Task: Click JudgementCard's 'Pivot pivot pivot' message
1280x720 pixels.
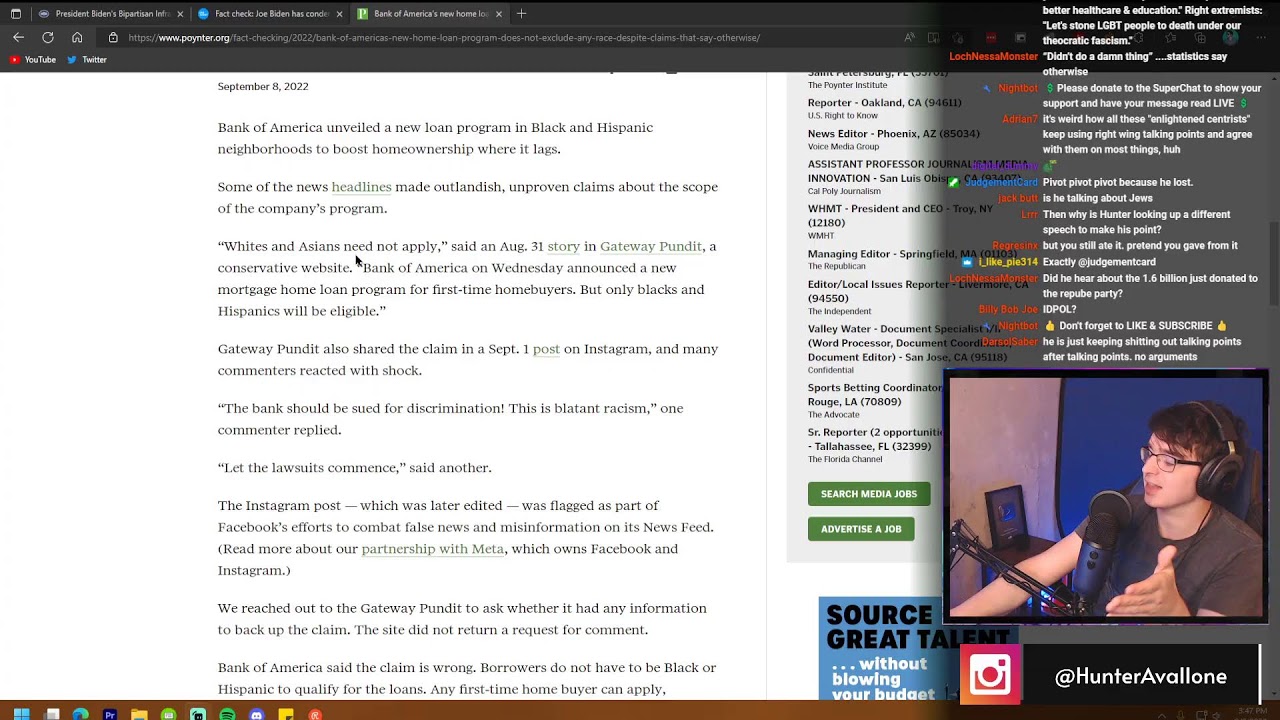Action: [1118, 183]
